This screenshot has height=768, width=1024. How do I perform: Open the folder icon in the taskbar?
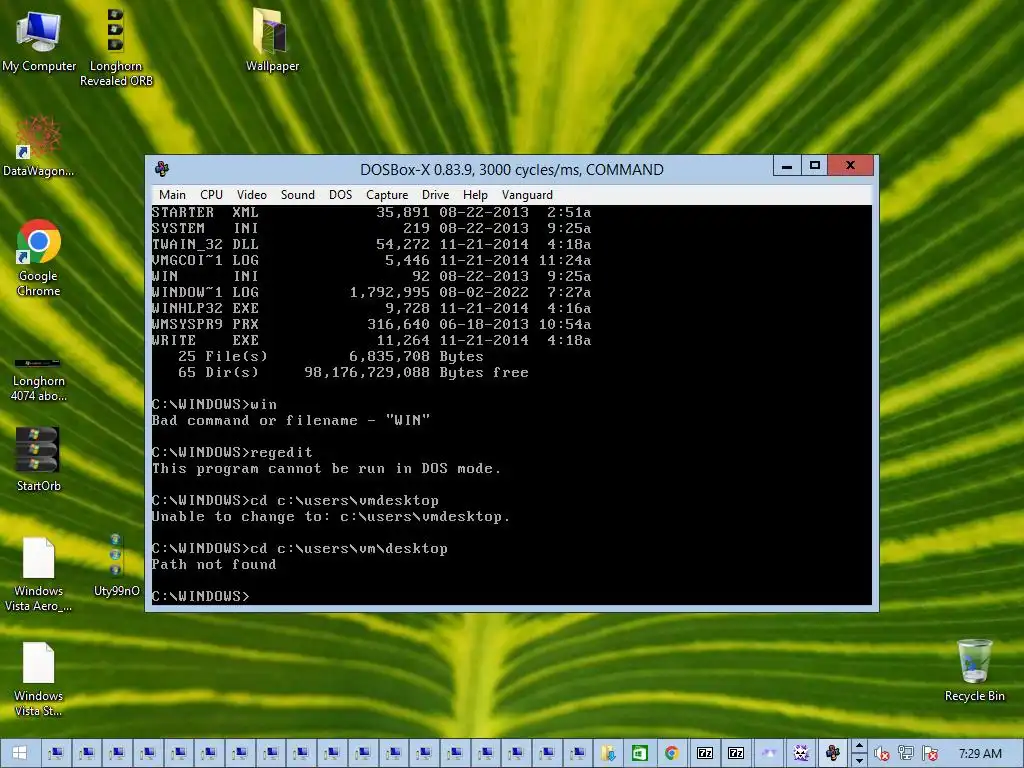[x=609, y=753]
